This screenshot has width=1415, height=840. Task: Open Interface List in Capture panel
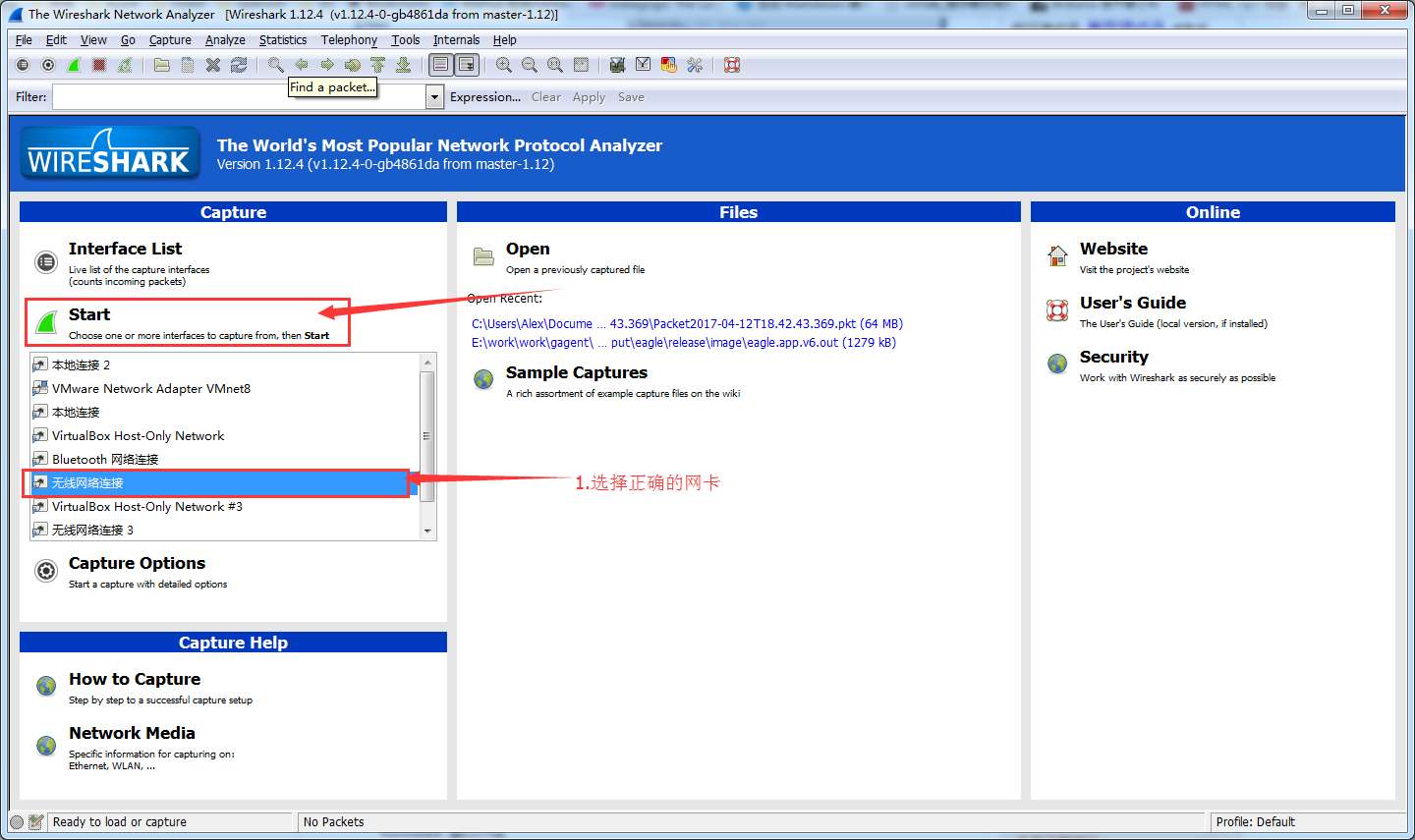tap(125, 249)
